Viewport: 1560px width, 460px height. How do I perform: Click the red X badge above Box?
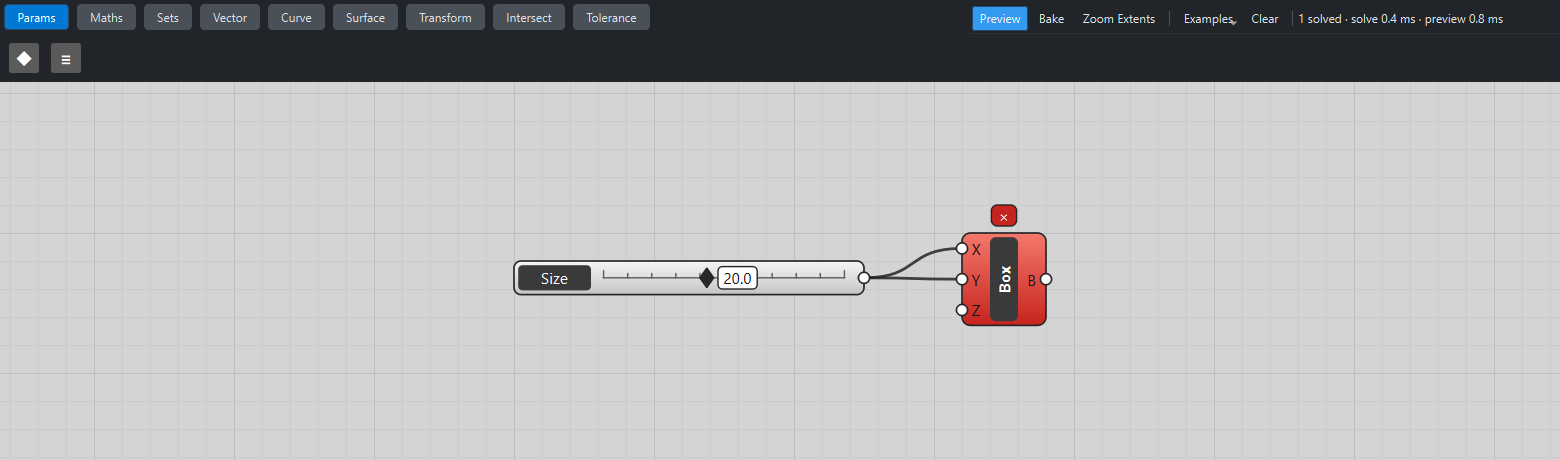[x=1004, y=216]
